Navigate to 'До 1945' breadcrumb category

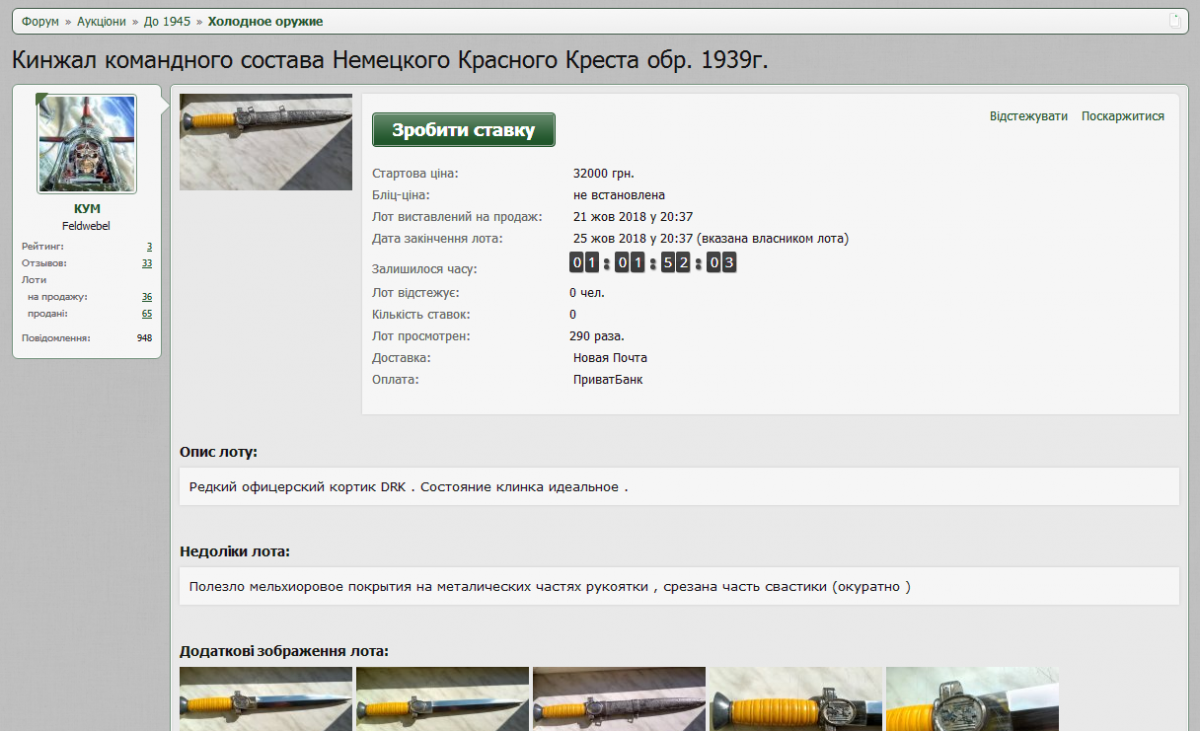[x=168, y=21]
